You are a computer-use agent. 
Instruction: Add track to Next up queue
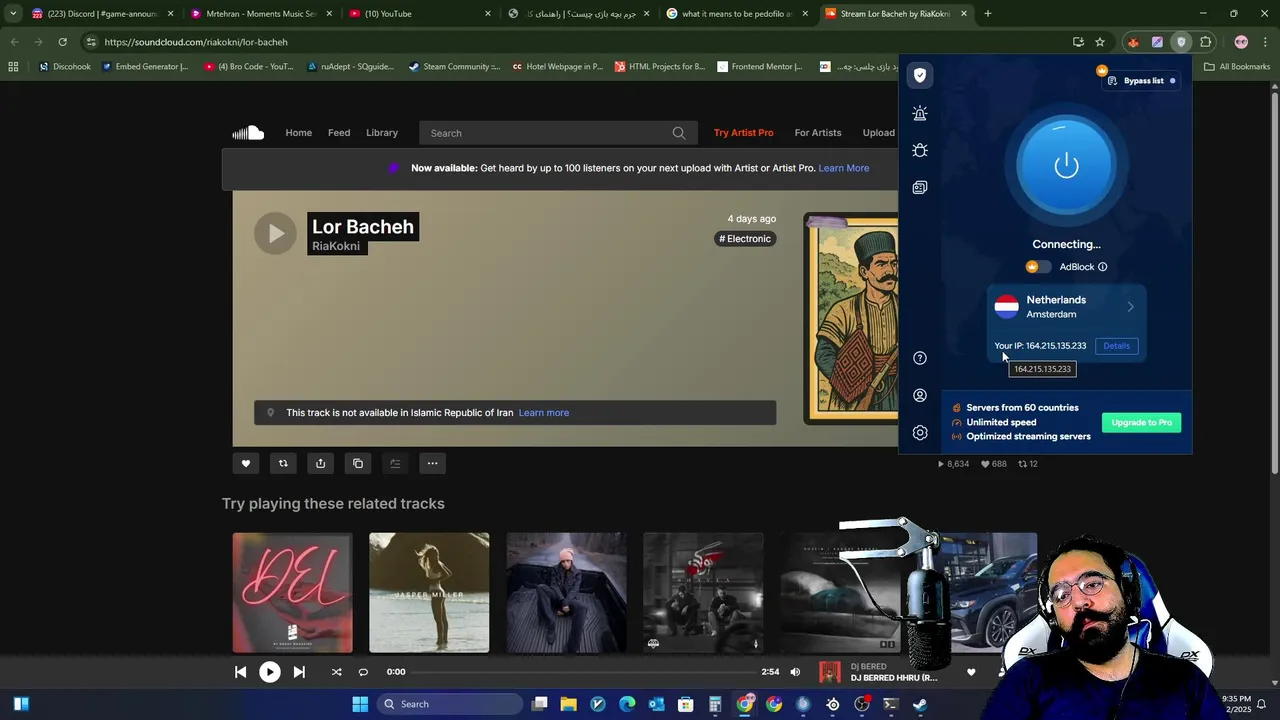[395, 463]
